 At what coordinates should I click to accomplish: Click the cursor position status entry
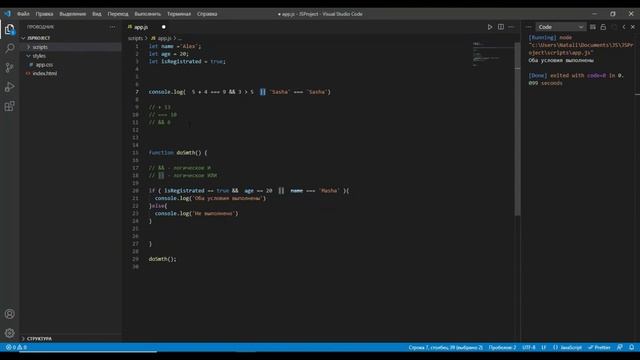445,347
